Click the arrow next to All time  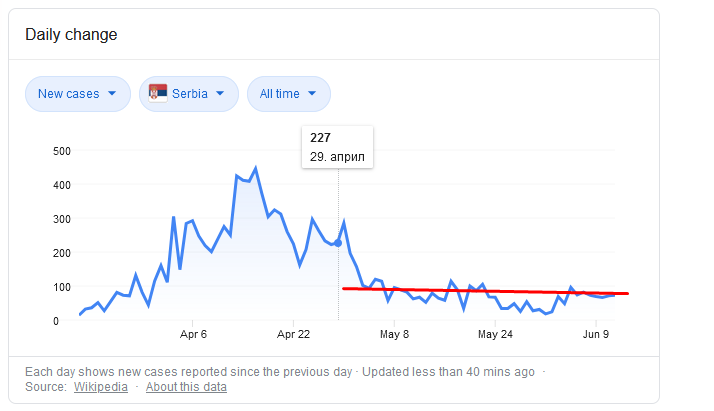pos(312,93)
